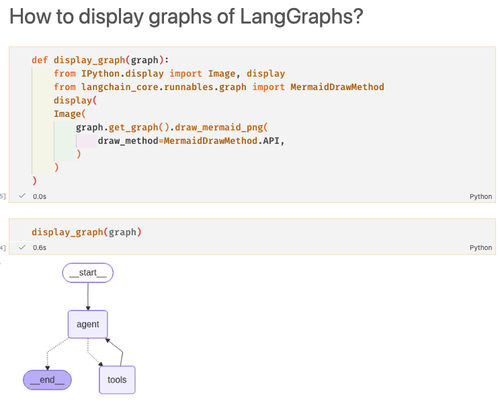Click the 'def display_graph(graph):' code line
Screen dimensions: 500x412
[x=100, y=60]
